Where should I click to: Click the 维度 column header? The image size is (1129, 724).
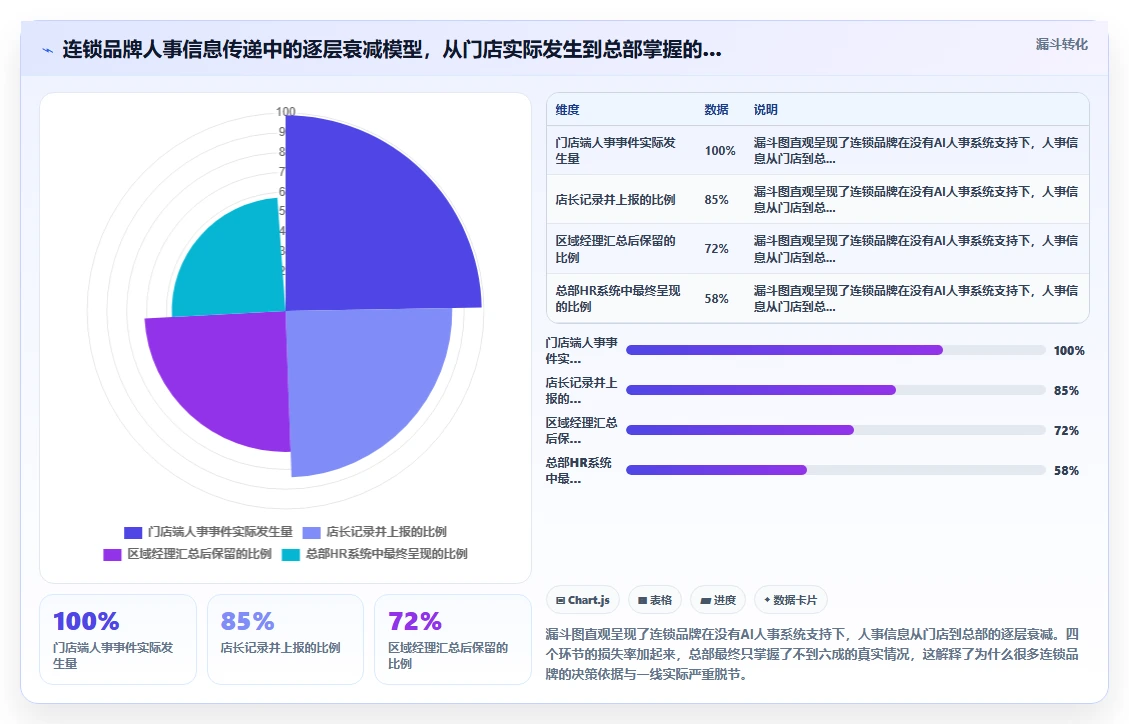coord(567,109)
